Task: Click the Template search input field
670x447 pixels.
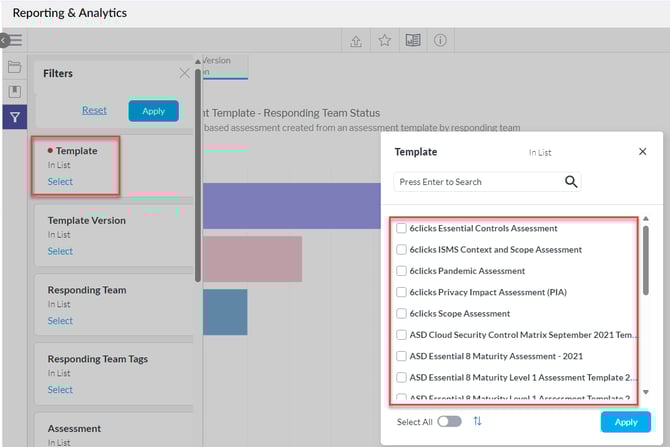Action: click(x=475, y=182)
